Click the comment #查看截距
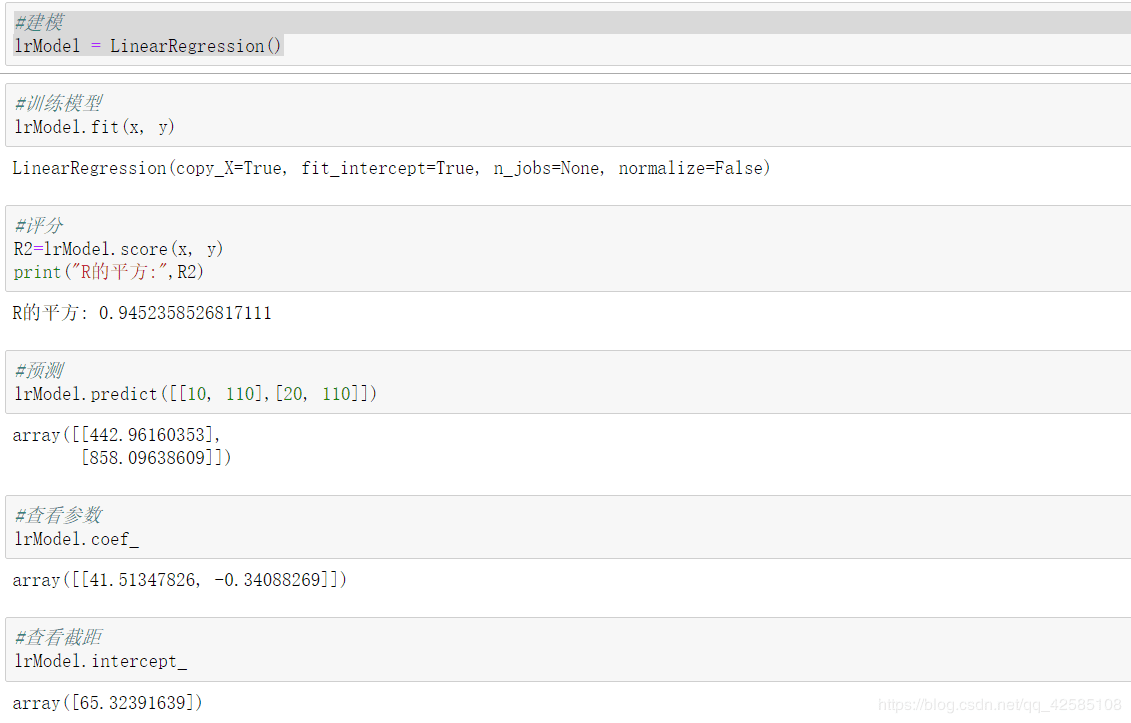This screenshot has height=723, width=1131. [58, 638]
